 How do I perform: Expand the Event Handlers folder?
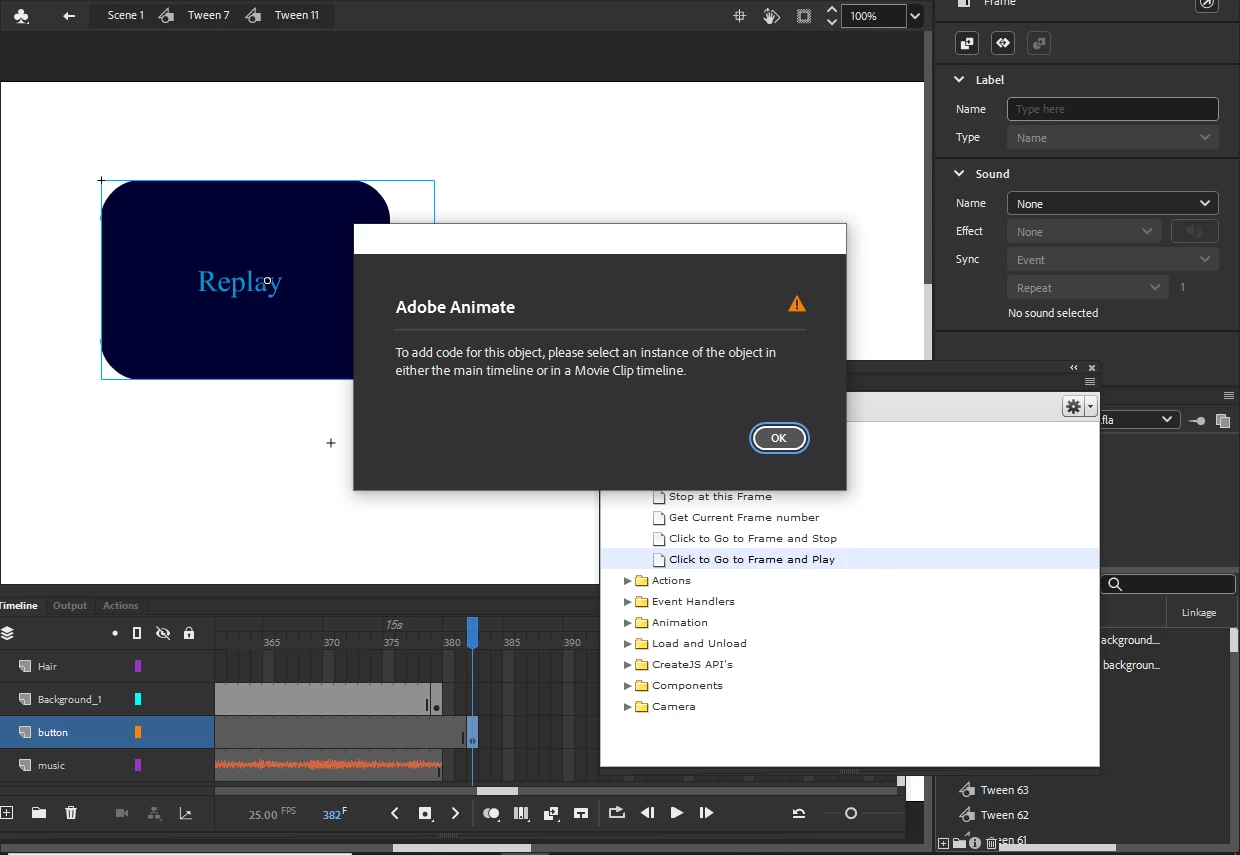click(x=628, y=601)
